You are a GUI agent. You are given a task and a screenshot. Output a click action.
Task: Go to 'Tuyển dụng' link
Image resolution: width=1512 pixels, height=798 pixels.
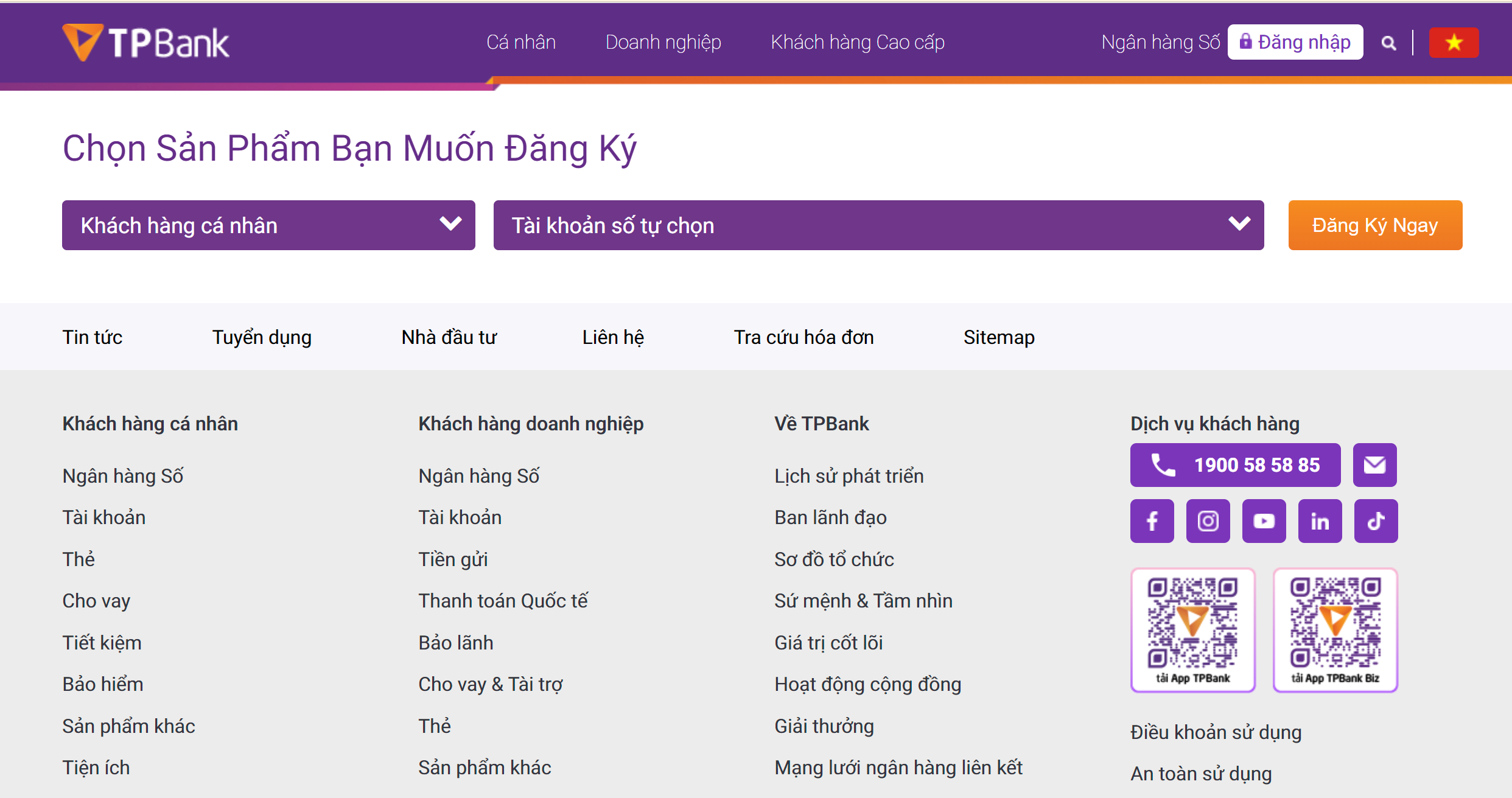pyautogui.click(x=262, y=337)
